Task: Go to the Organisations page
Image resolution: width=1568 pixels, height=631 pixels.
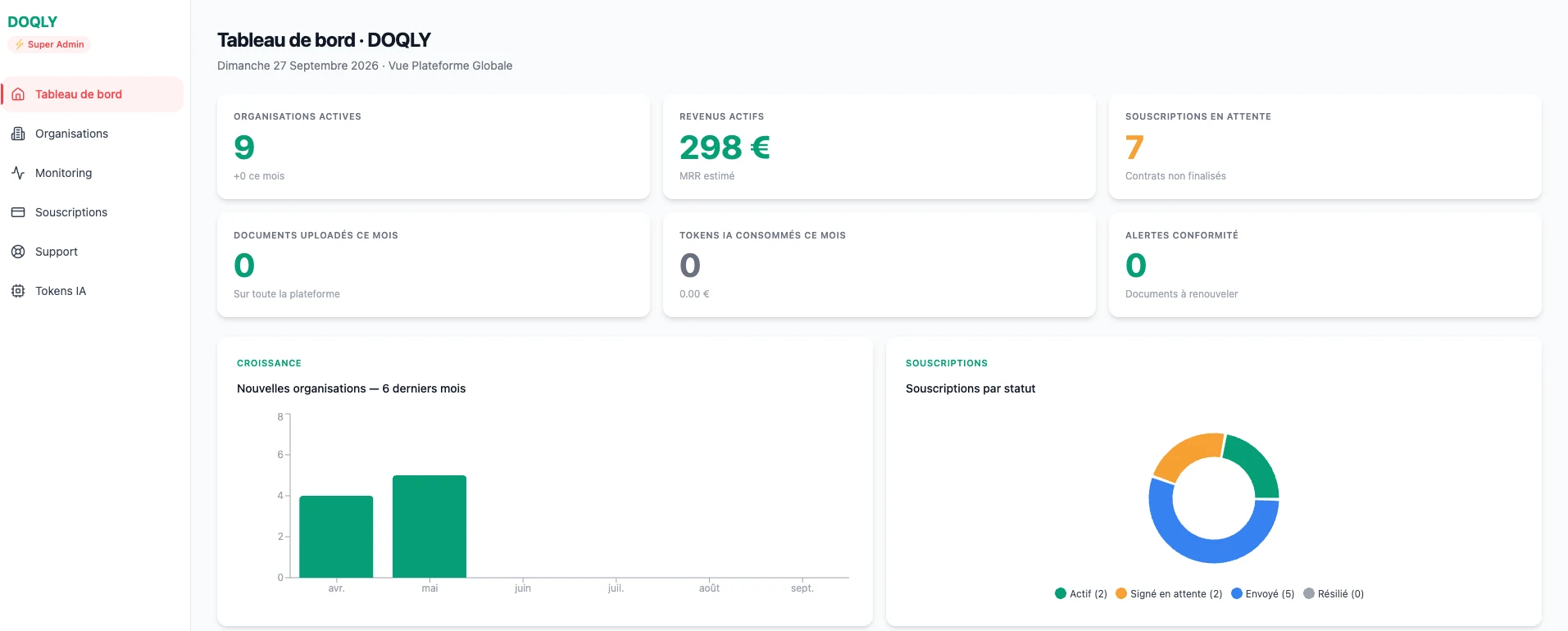Action: click(x=93, y=134)
